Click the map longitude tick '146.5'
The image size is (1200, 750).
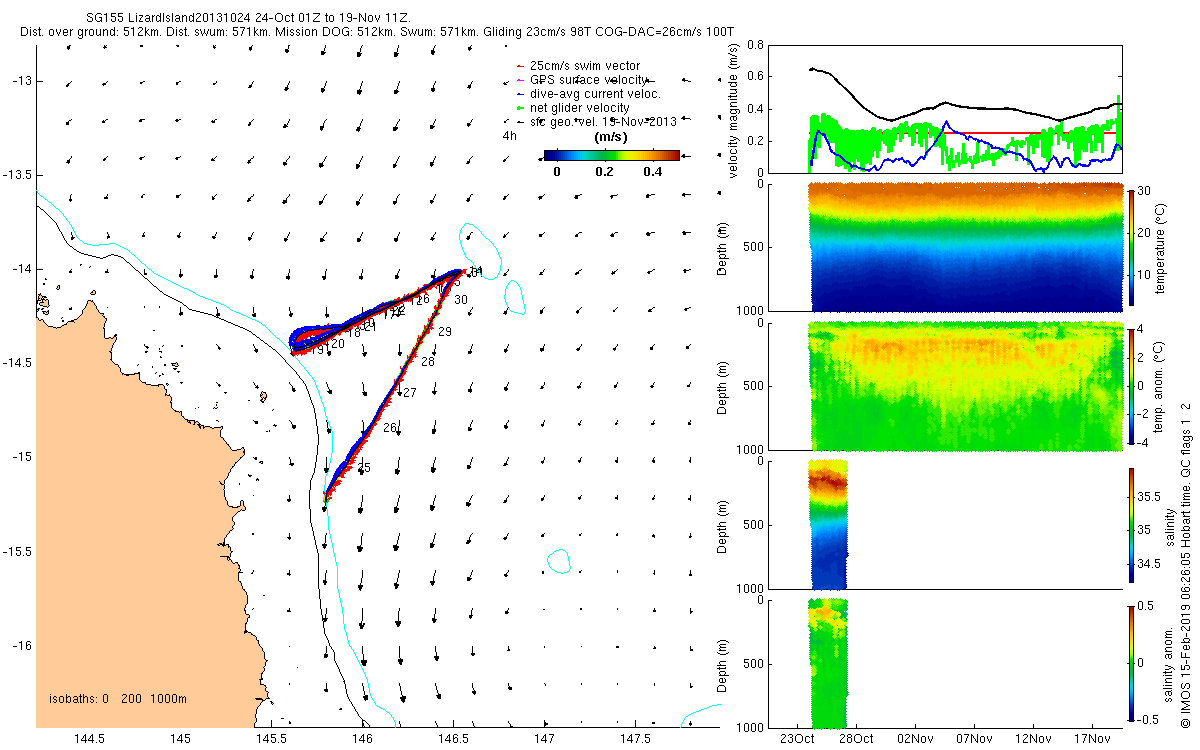tap(453, 739)
